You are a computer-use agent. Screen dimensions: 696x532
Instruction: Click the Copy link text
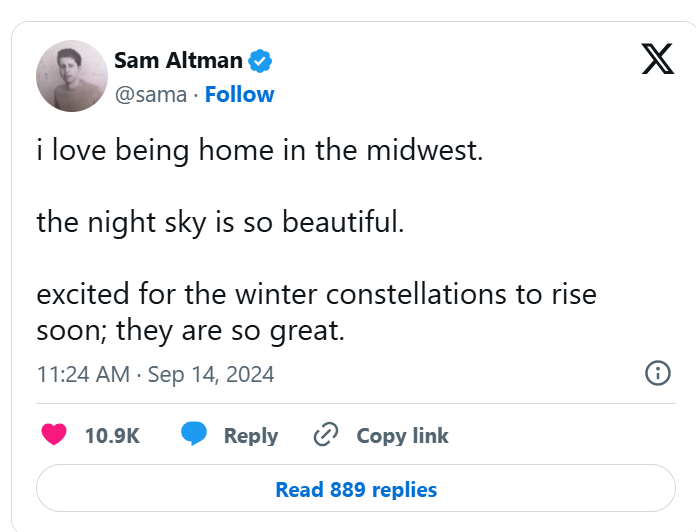(402, 436)
